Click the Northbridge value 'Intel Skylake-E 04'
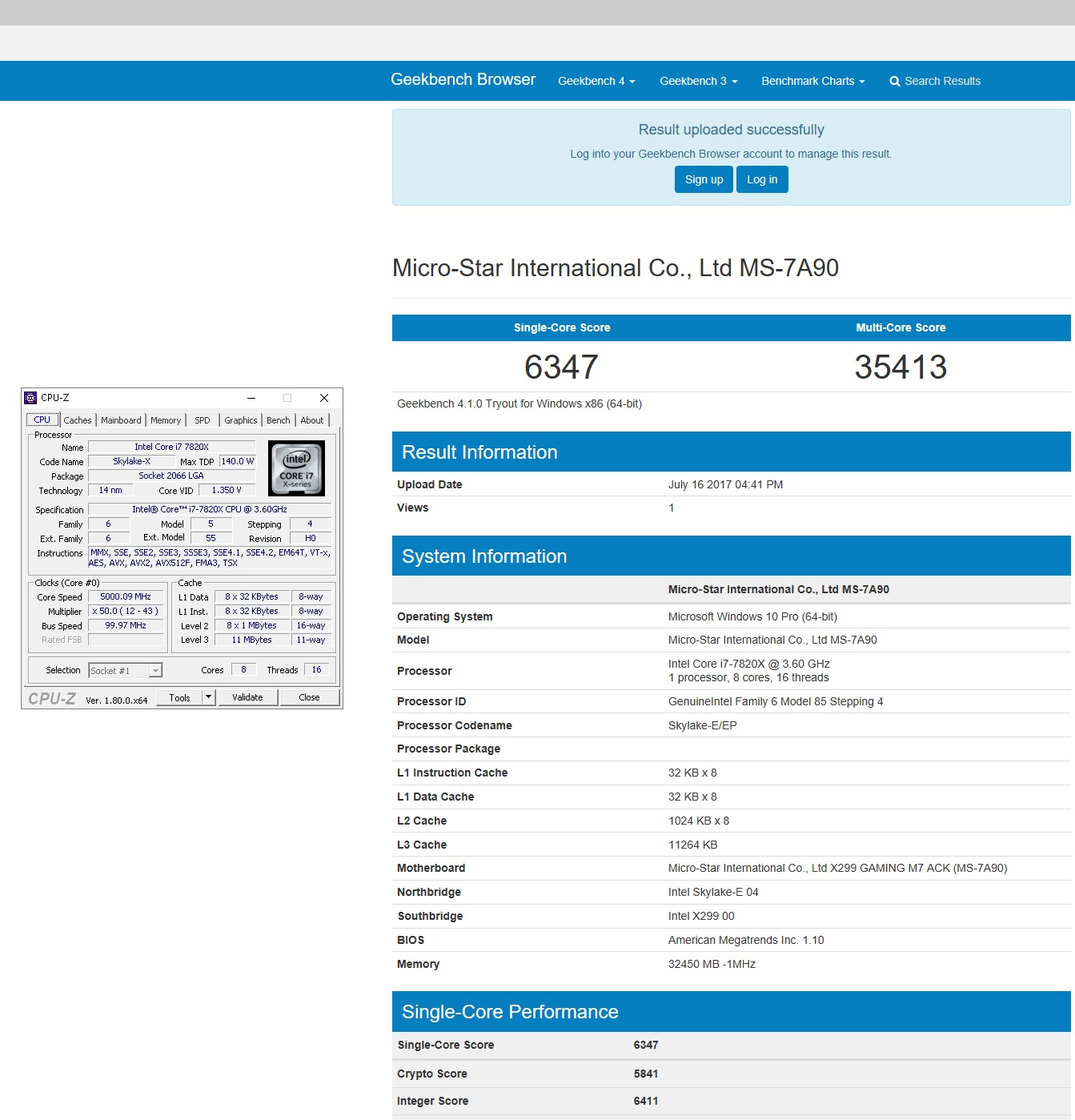This screenshot has height=1120, width=1075. [713, 892]
